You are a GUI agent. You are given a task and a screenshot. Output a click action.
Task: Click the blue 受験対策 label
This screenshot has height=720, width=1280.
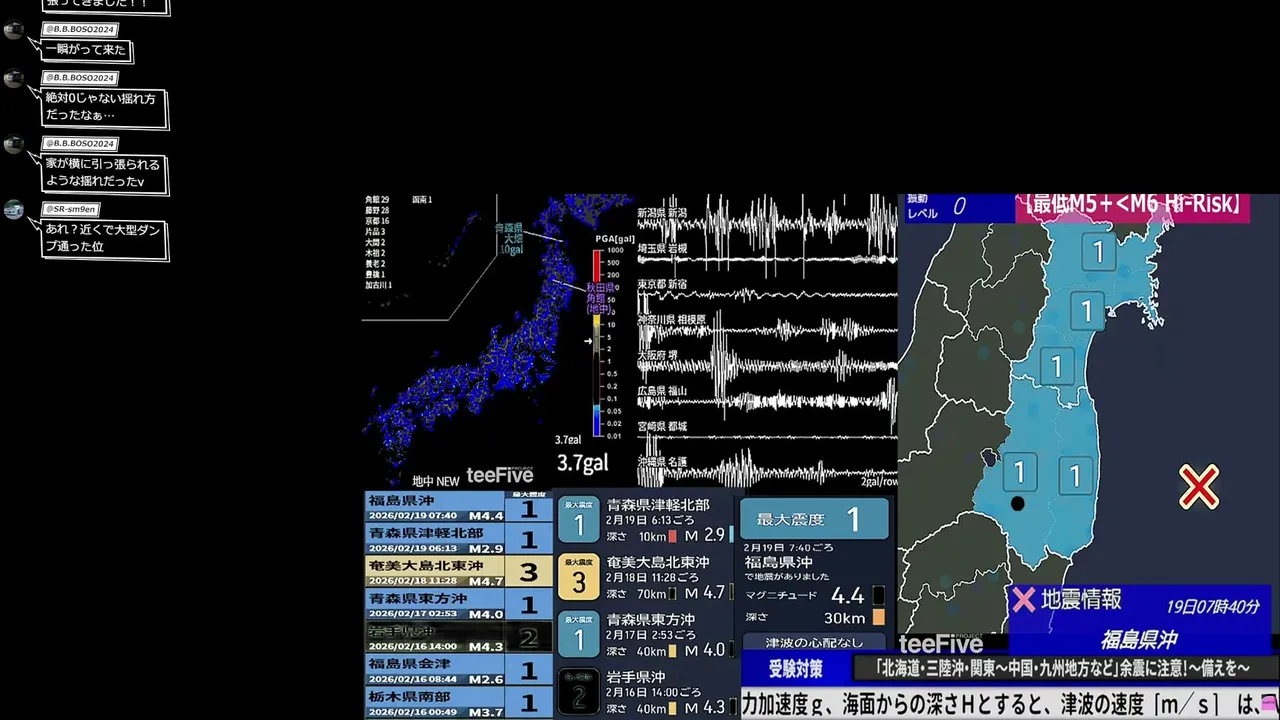795,668
